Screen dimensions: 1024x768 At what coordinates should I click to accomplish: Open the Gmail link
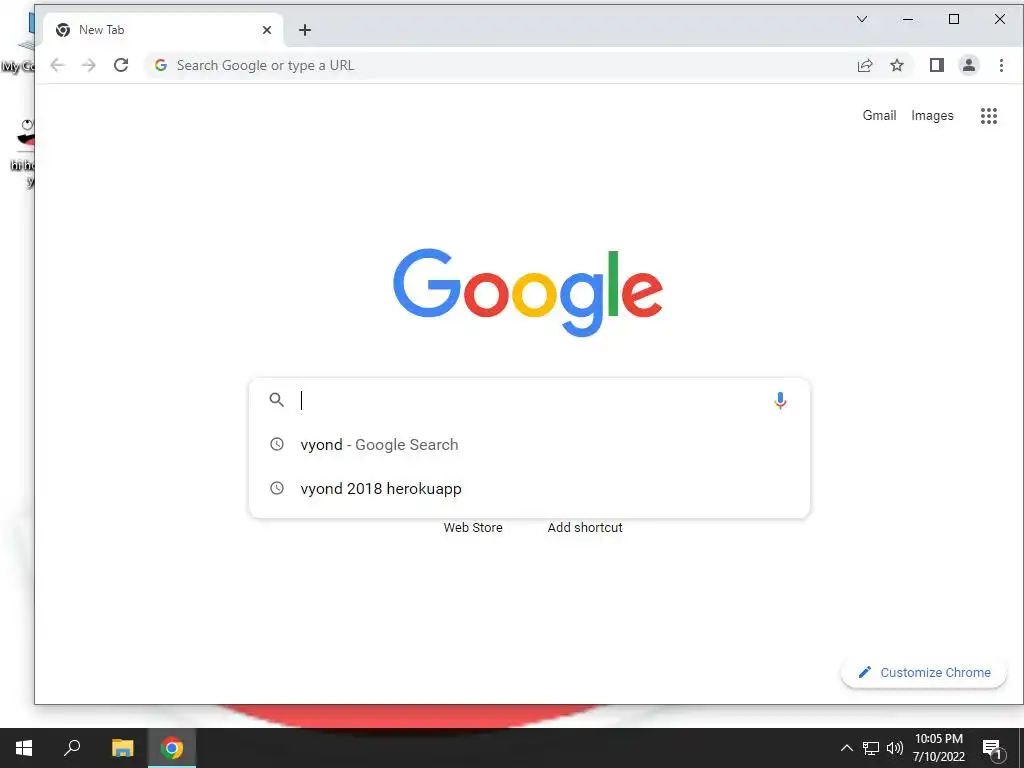[879, 116]
